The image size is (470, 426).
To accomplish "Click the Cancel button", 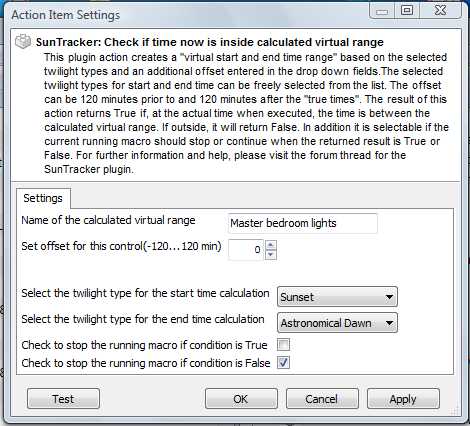I will [x=322, y=399].
